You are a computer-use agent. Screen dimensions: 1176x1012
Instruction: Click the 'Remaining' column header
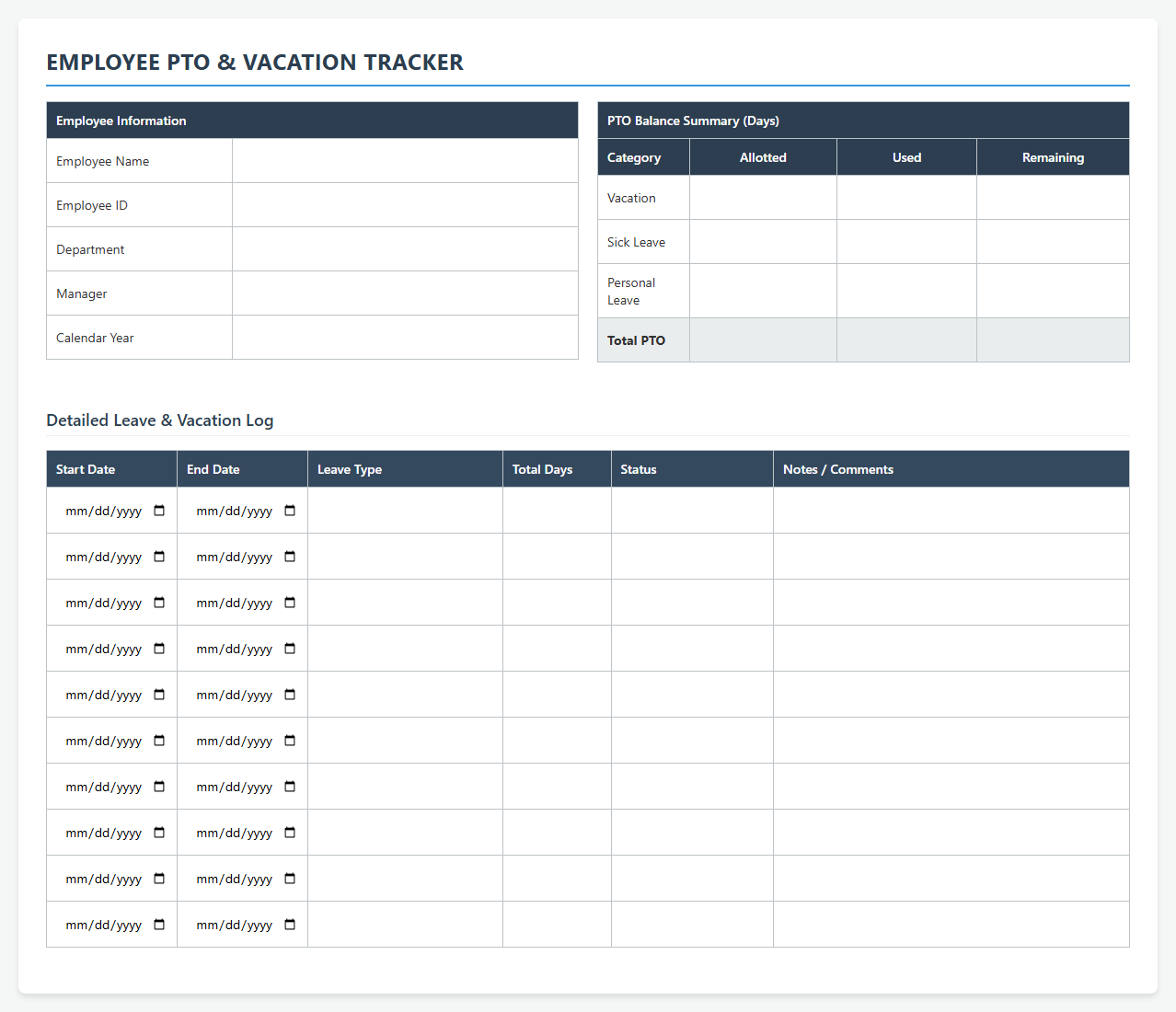[x=1053, y=157]
